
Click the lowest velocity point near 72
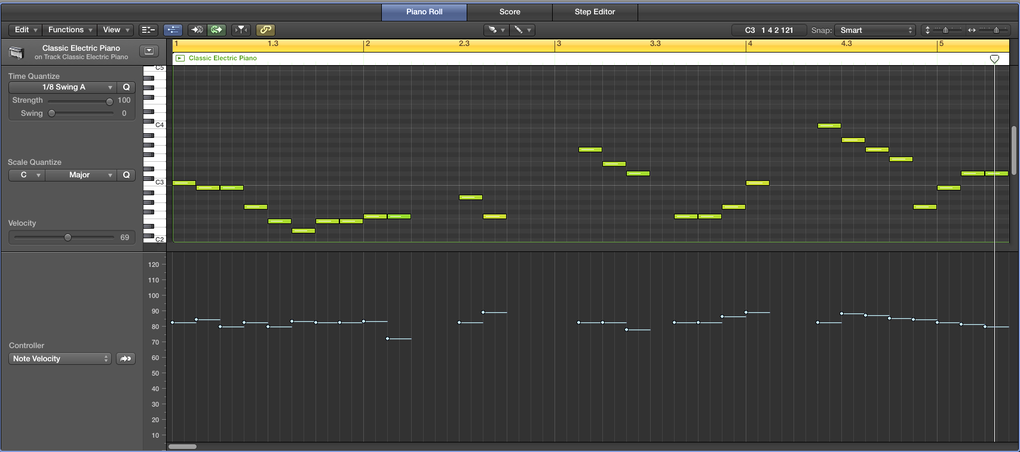(x=388, y=338)
